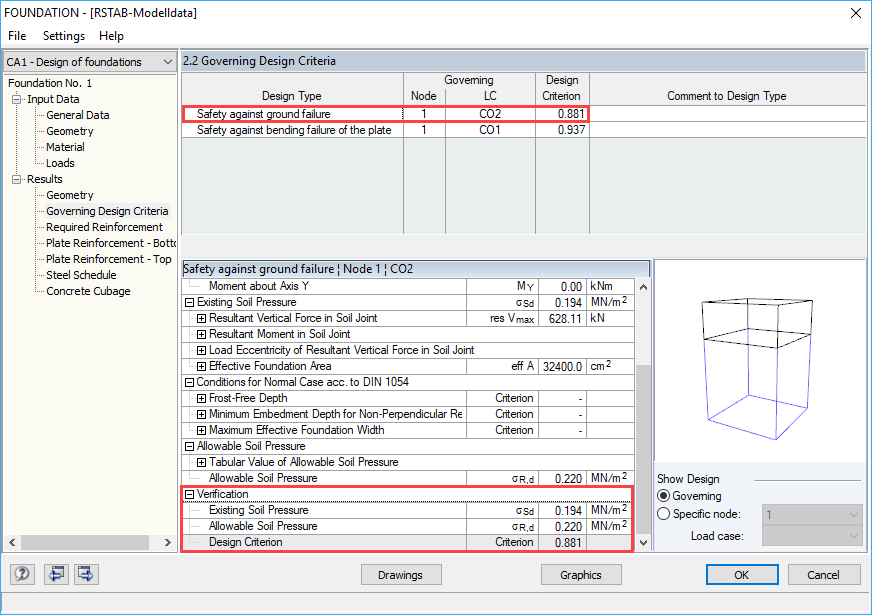Viewport: 872px width, 615px height.
Task: Select Plate Reinforcement - Top tree item
Action: 108,259
